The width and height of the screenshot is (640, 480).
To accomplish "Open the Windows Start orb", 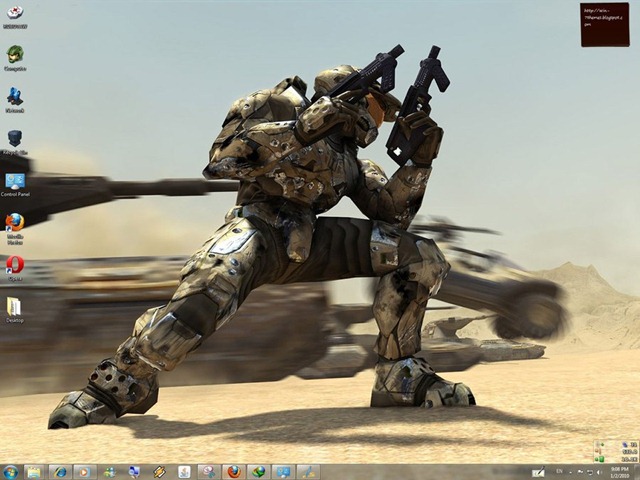I will 10,472.
